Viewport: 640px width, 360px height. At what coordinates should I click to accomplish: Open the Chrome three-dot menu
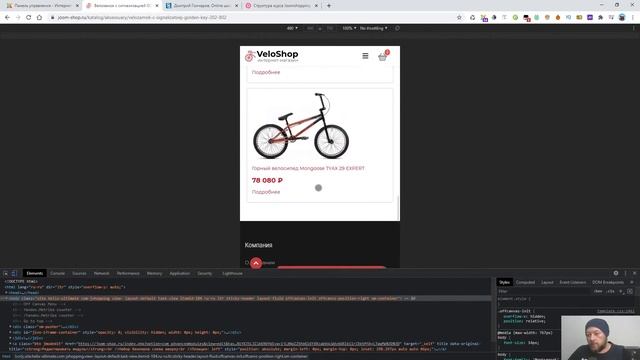pos(633,18)
